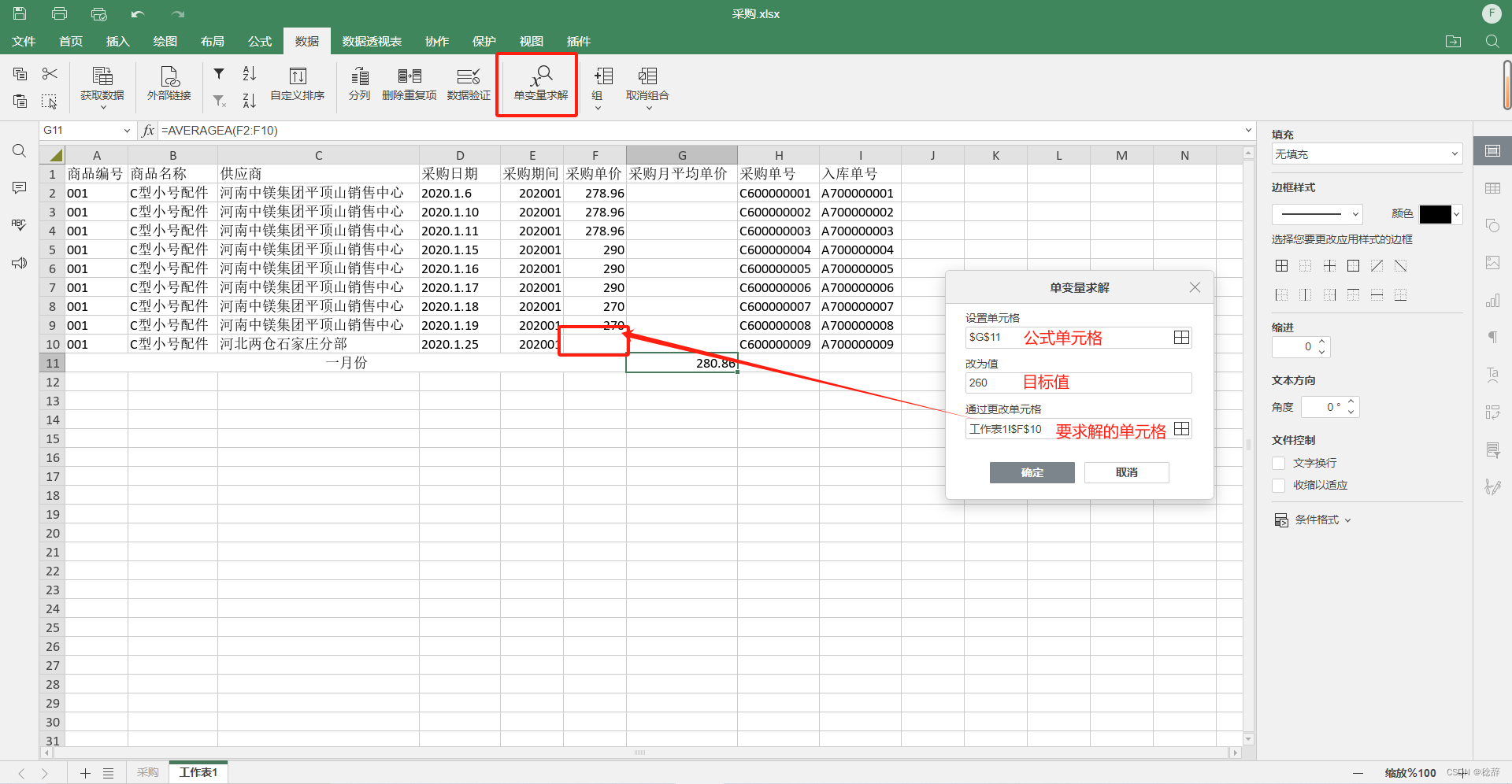
Task: Expand the 获取数据 dropdown
Action: (x=102, y=107)
